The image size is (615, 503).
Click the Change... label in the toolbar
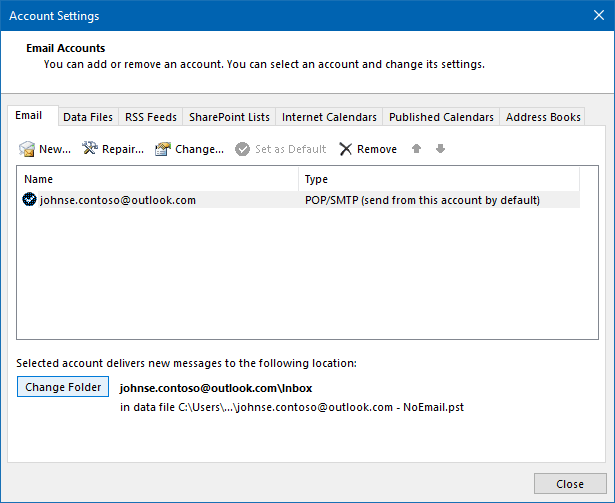(x=199, y=149)
